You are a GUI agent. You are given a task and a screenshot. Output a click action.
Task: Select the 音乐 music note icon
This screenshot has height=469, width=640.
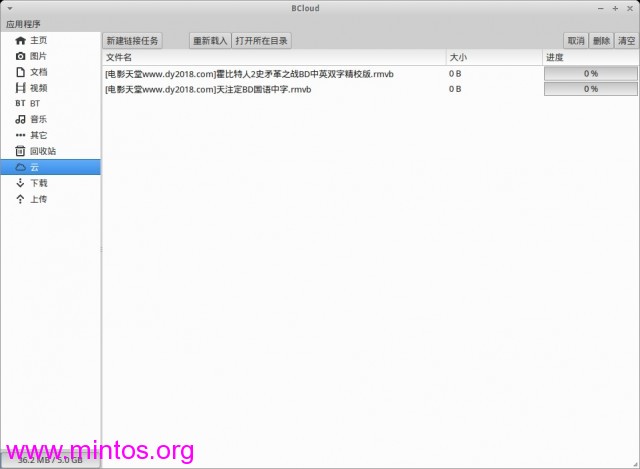[x=20, y=119]
